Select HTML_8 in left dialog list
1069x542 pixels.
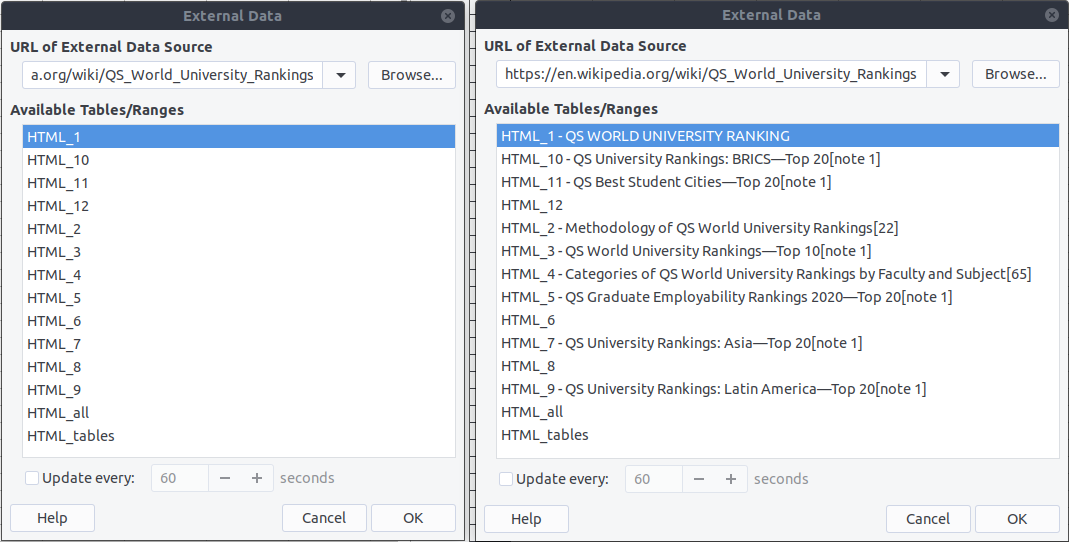[239, 367]
